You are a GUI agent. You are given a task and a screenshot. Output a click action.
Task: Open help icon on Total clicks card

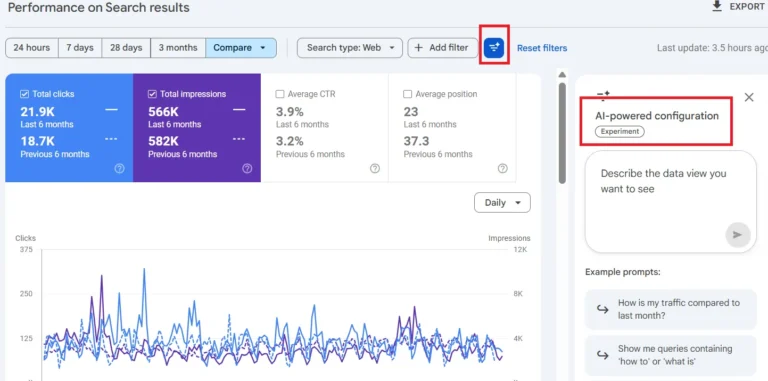(120, 168)
